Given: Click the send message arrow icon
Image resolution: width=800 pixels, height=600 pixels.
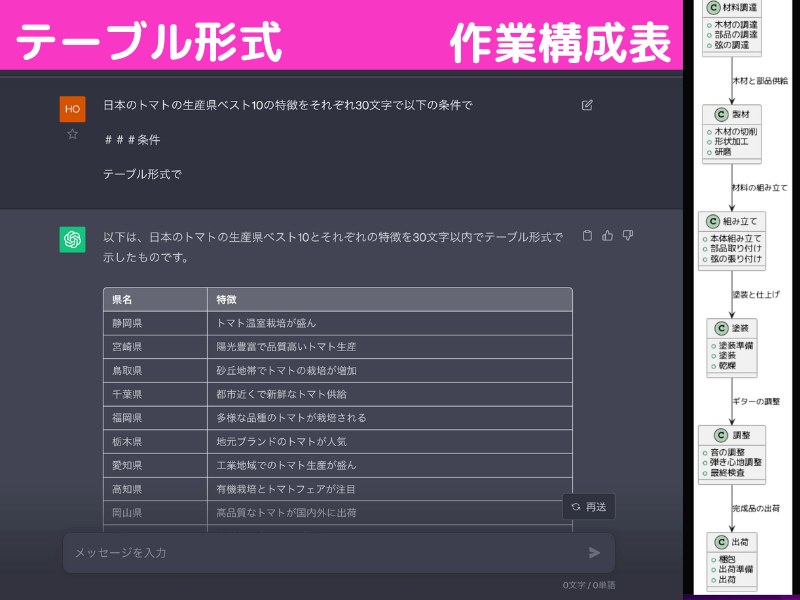Looking at the screenshot, I should (595, 552).
